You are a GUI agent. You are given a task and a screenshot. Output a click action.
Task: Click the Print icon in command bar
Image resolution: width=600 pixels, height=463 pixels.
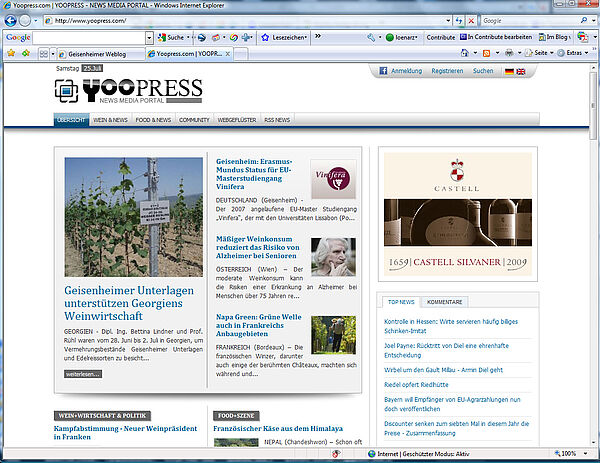point(510,52)
